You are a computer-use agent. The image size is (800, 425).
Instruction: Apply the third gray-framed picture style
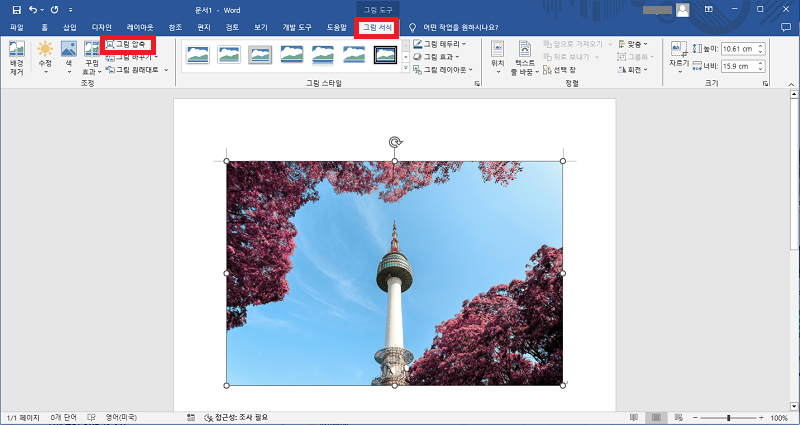click(260, 54)
